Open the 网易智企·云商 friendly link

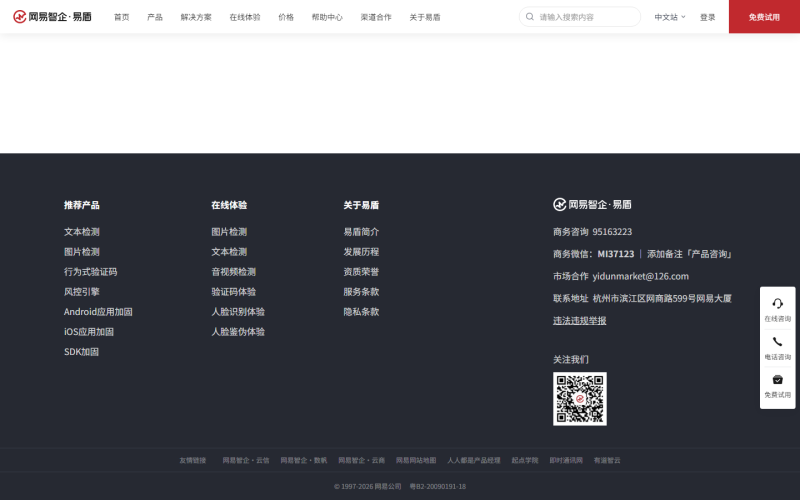point(362,460)
